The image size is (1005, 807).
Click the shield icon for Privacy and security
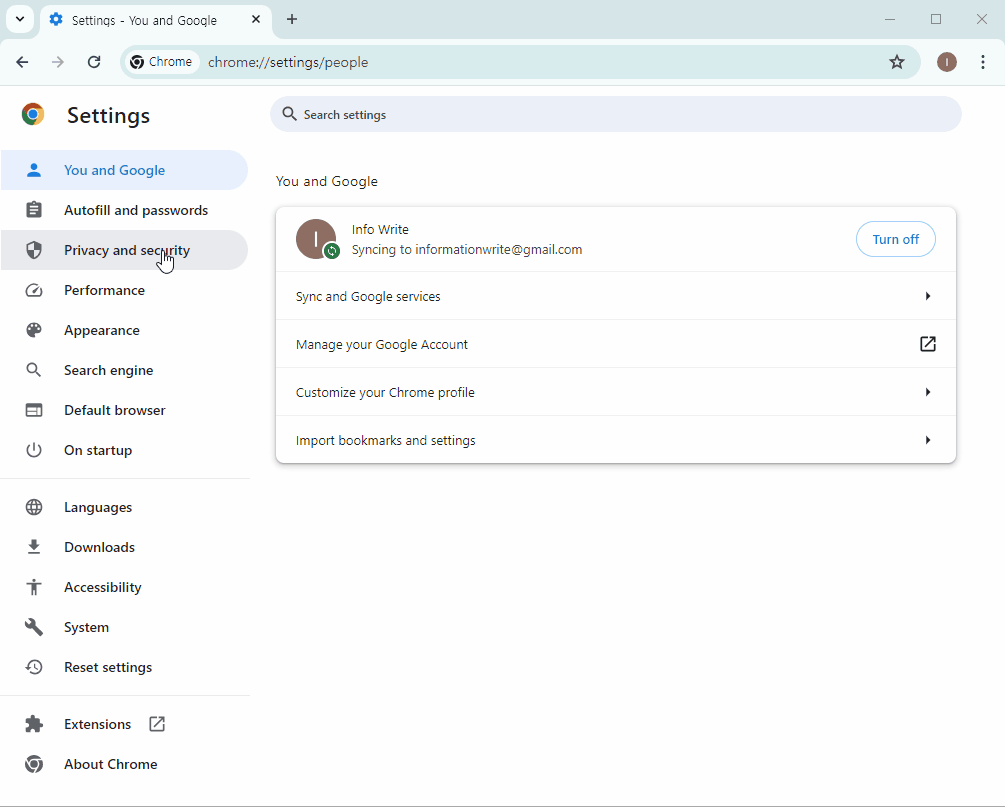34,250
